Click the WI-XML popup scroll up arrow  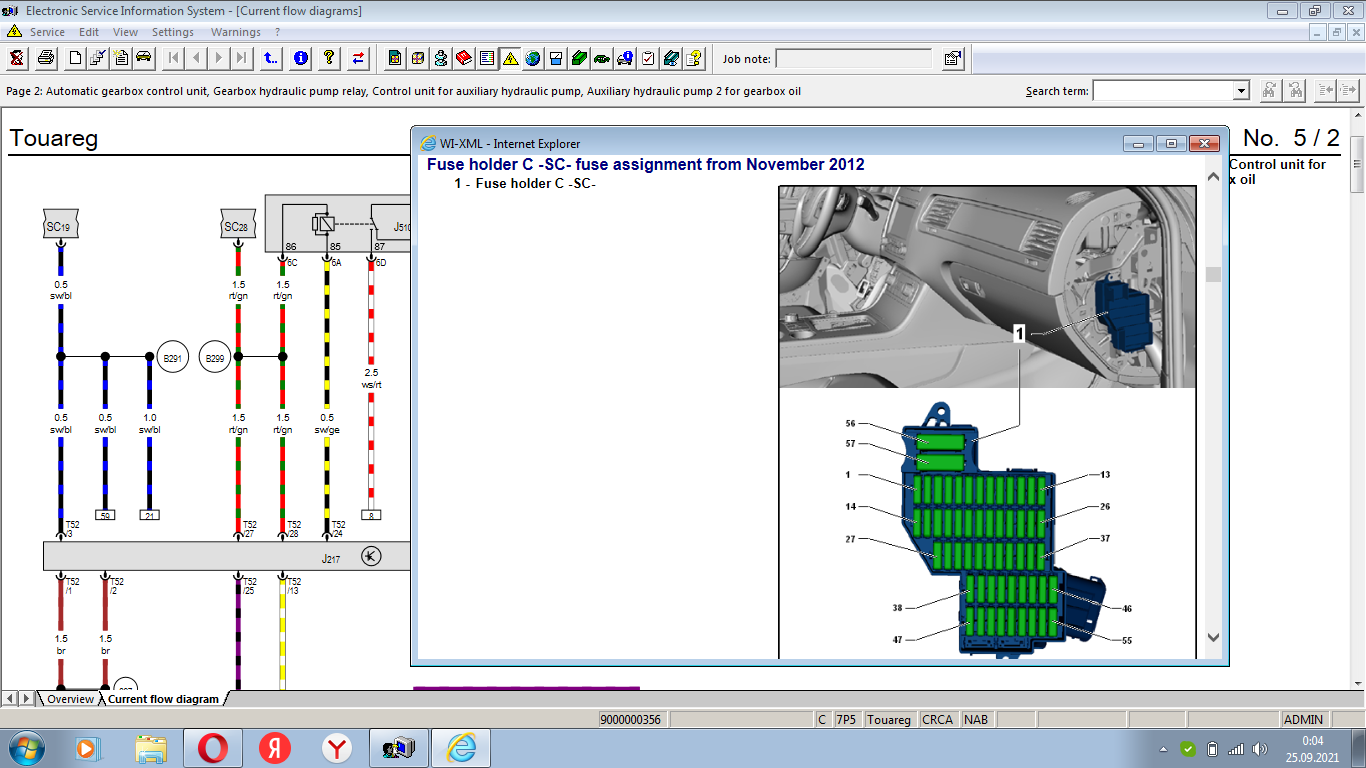pyautogui.click(x=1213, y=177)
